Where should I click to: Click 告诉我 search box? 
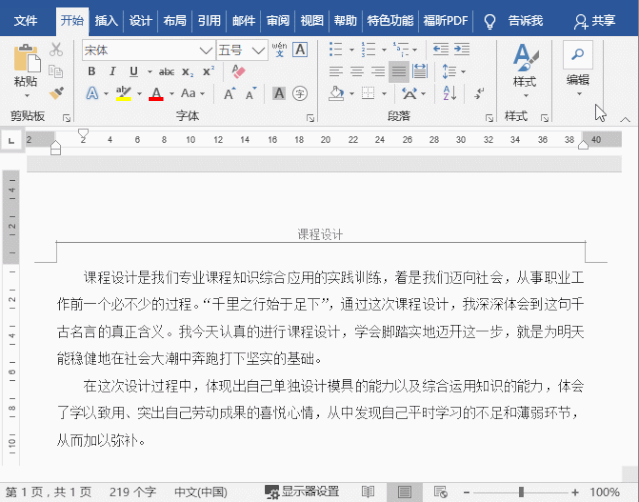(x=525, y=20)
